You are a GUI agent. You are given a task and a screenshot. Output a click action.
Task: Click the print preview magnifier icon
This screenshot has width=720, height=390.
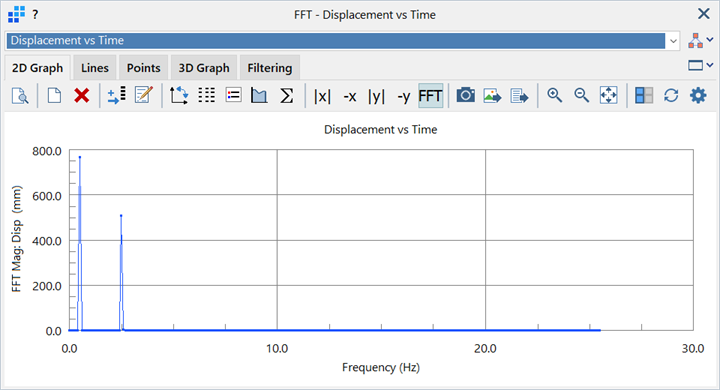click(x=20, y=96)
